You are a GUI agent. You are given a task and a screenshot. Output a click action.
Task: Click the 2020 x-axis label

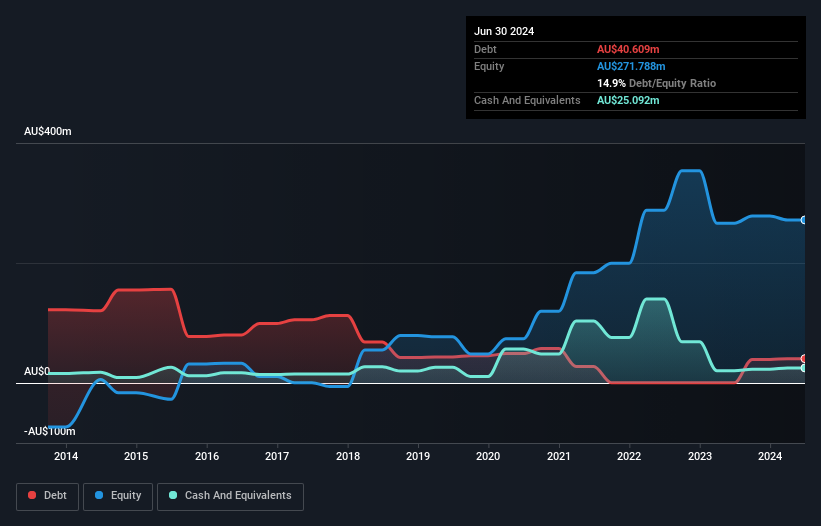click(x=488, y=456)
